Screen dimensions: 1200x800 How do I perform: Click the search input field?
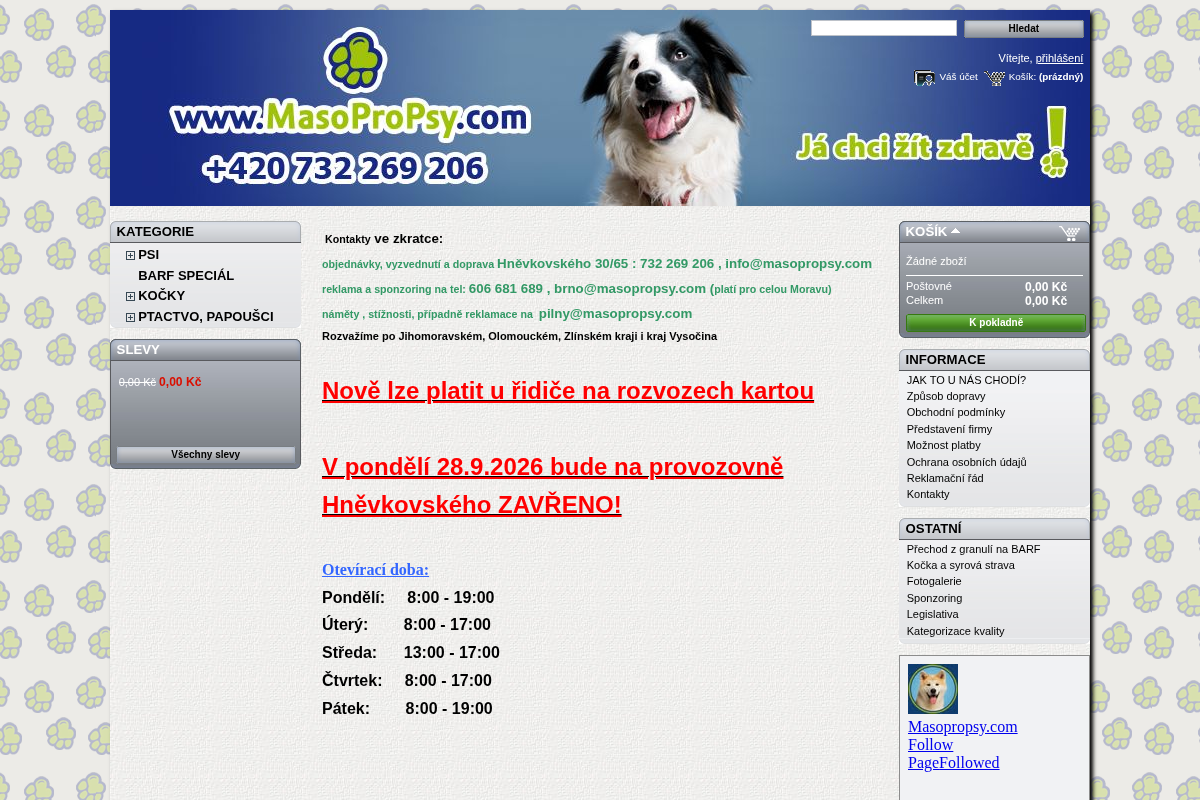[x=884, y=28]
